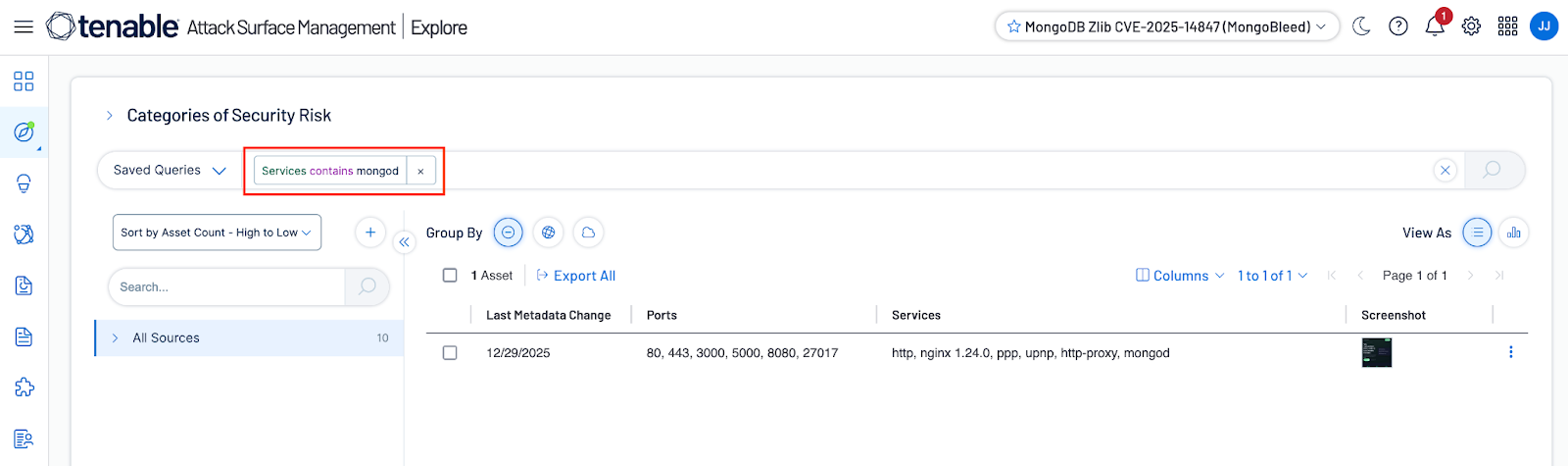1568x466 pixels.
Task: Open the Sort by Asset Count dropdown
Action: (217, 233)
